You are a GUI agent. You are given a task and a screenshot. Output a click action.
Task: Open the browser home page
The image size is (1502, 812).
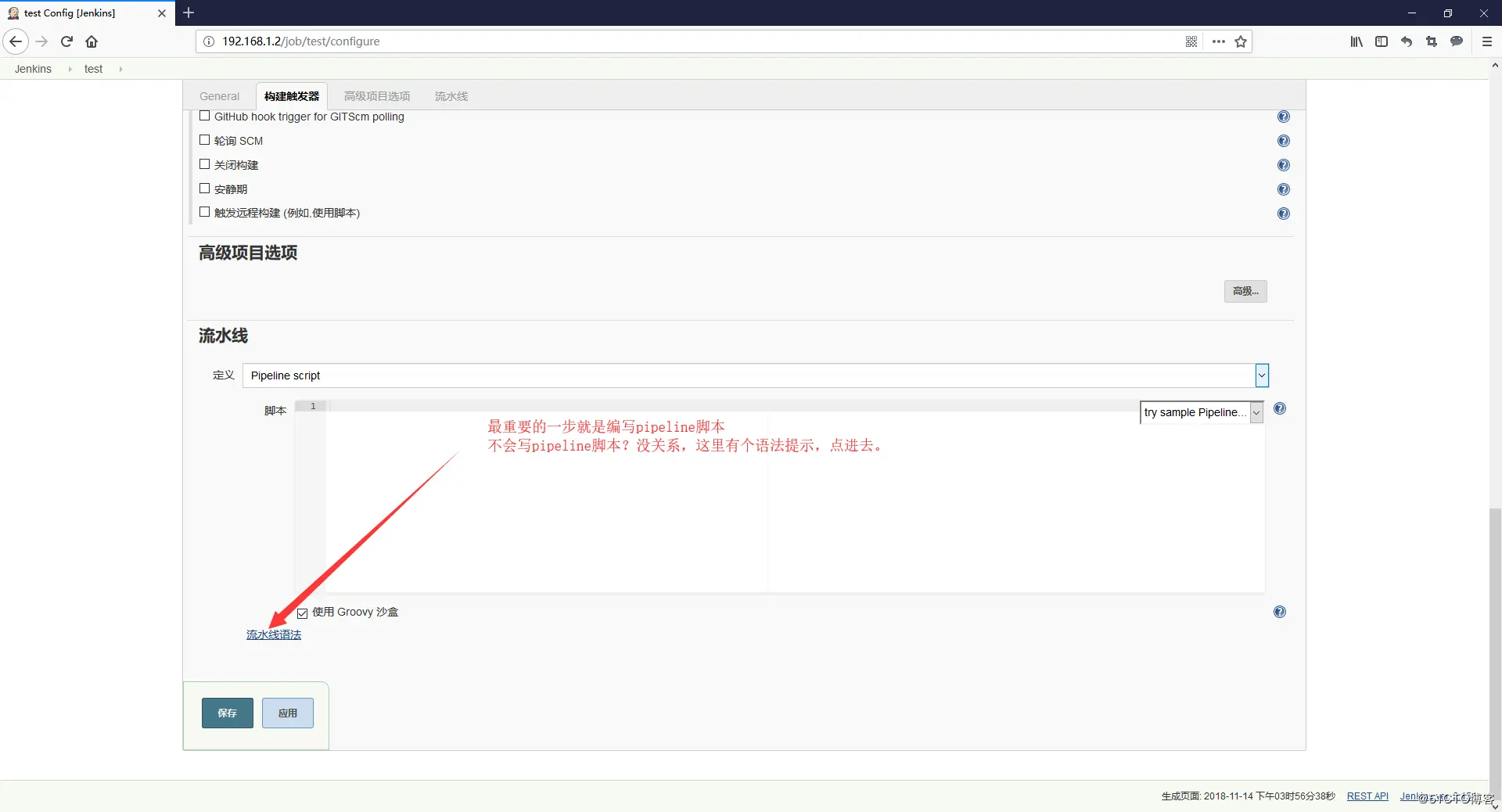(x=92, y=41)
